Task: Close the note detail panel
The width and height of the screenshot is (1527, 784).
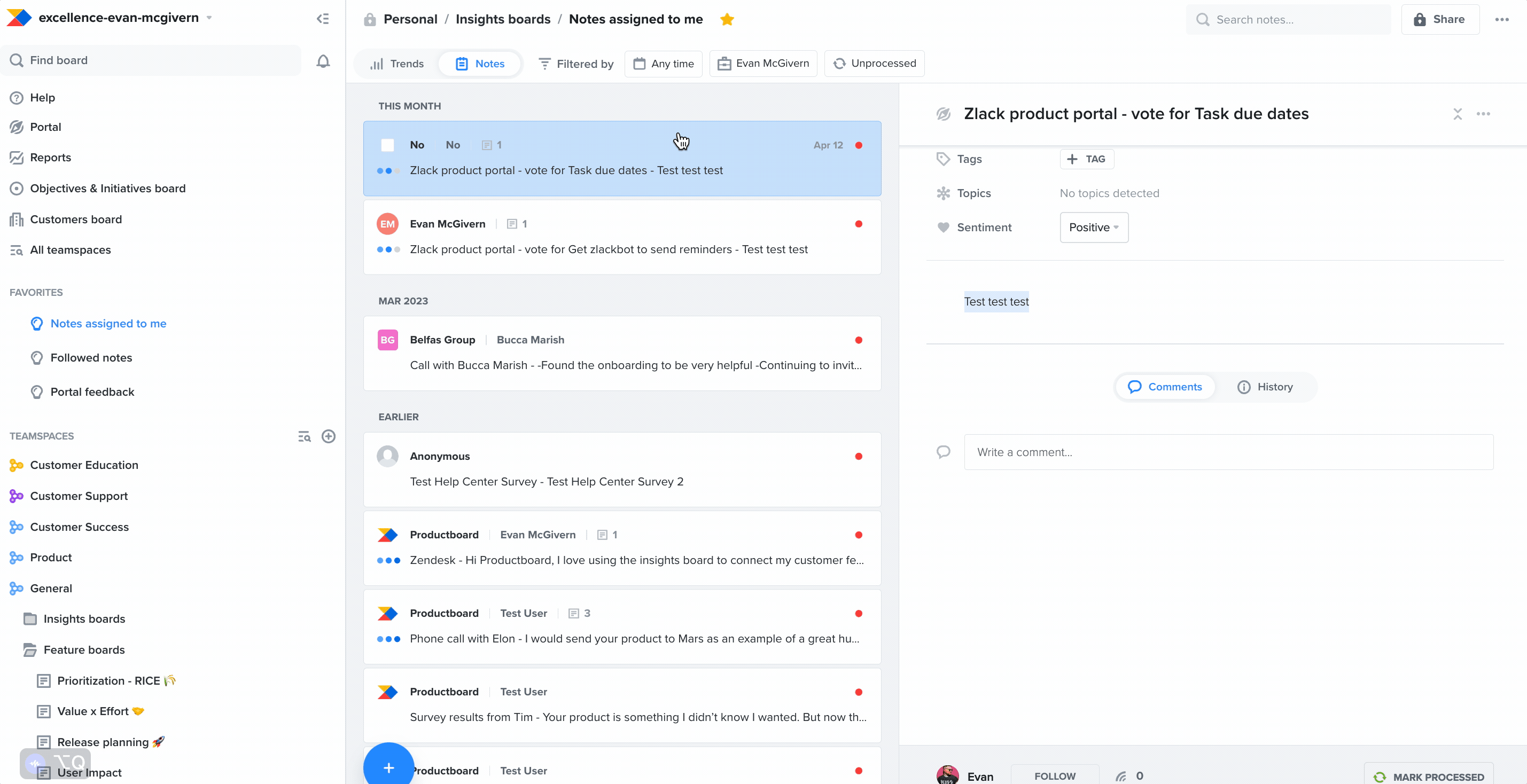Action: click(1457, 114)
